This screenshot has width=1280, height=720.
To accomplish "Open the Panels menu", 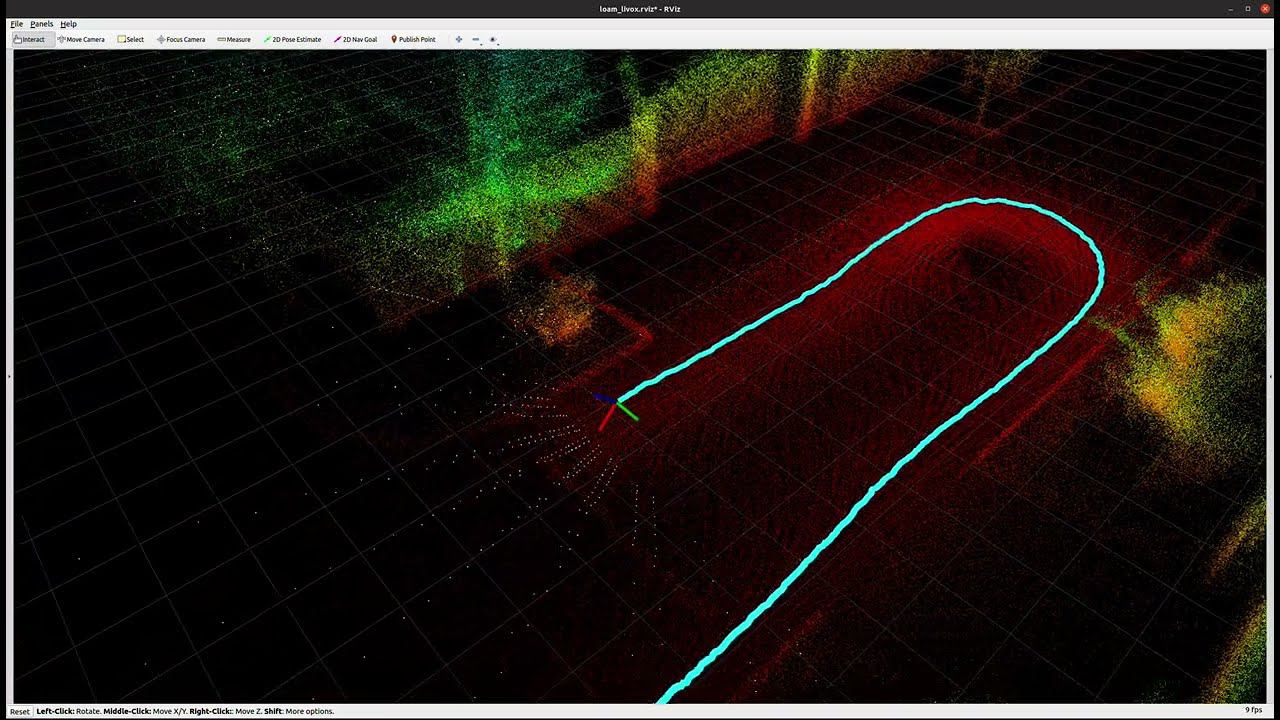I will point(41,24).
